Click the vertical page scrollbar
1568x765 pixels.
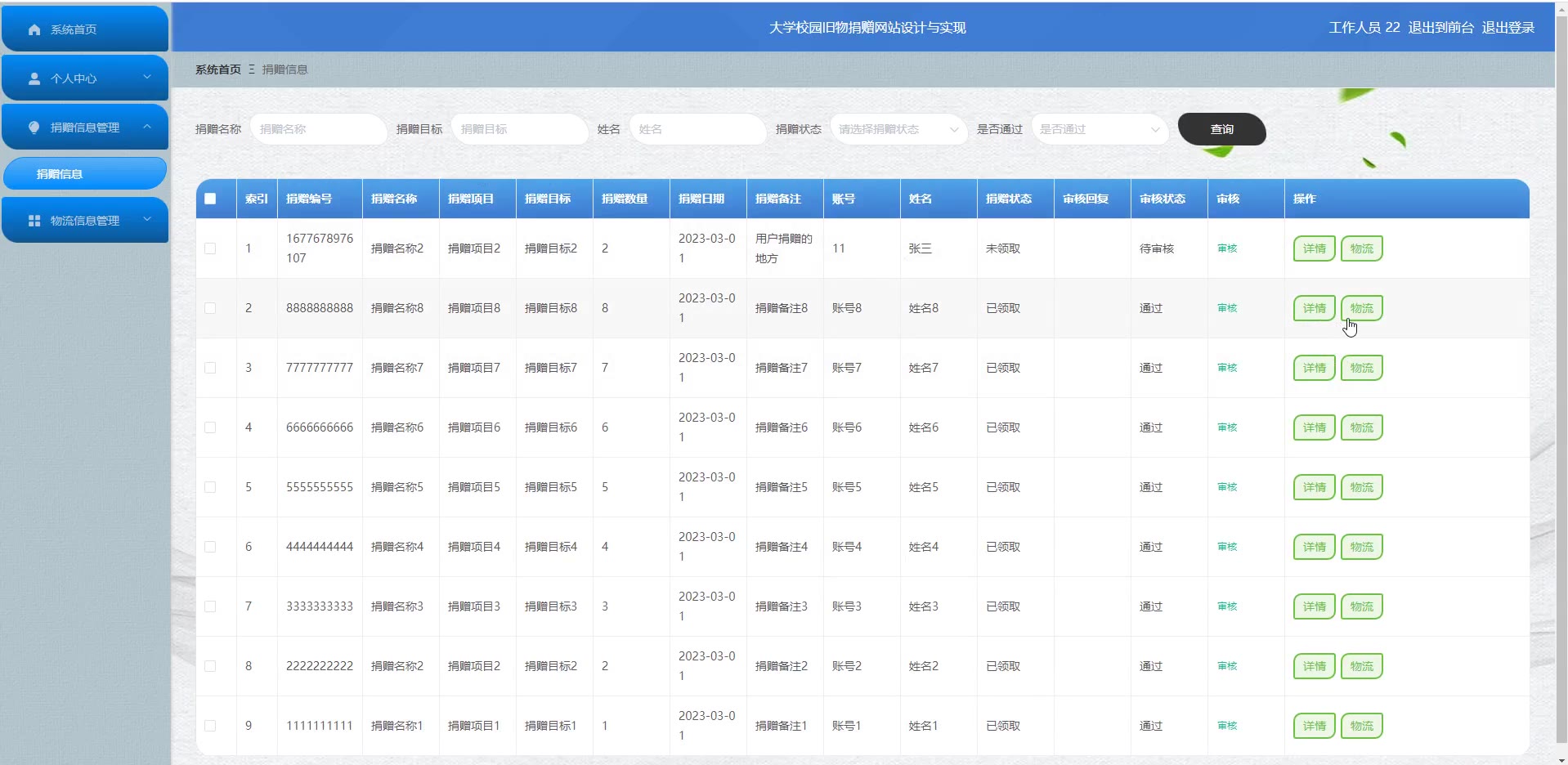[x=1561, y=327]
